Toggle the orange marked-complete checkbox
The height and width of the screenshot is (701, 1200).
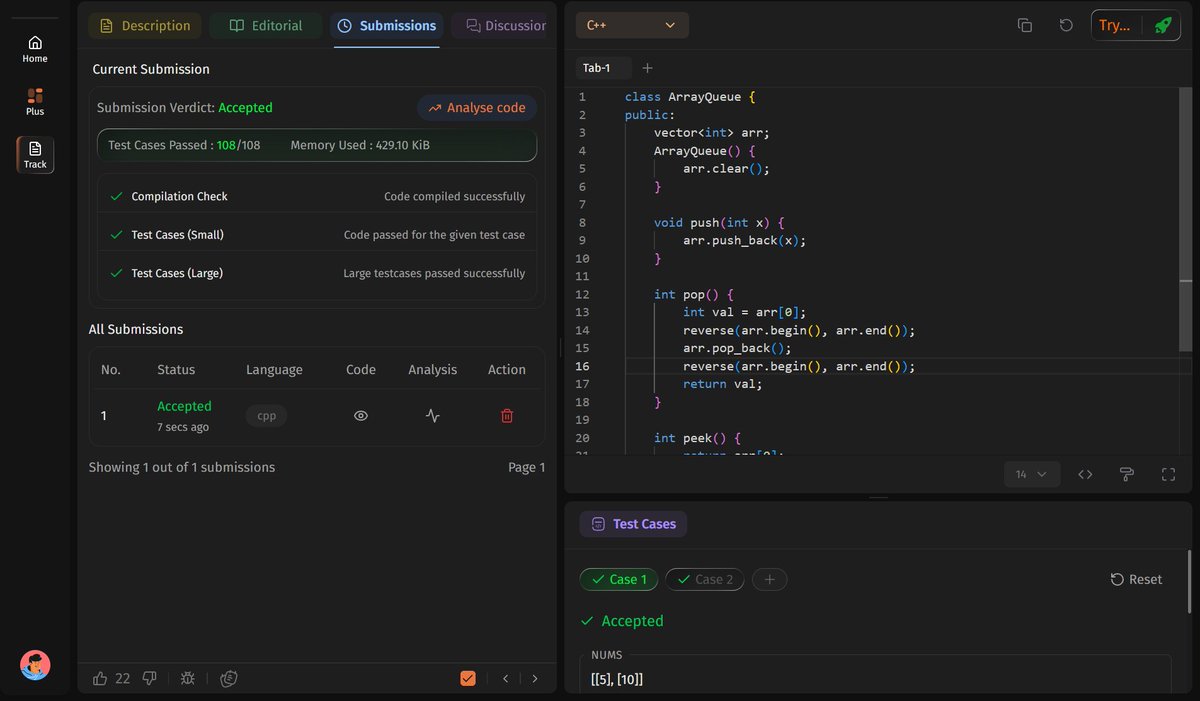[x=468, y=678]
